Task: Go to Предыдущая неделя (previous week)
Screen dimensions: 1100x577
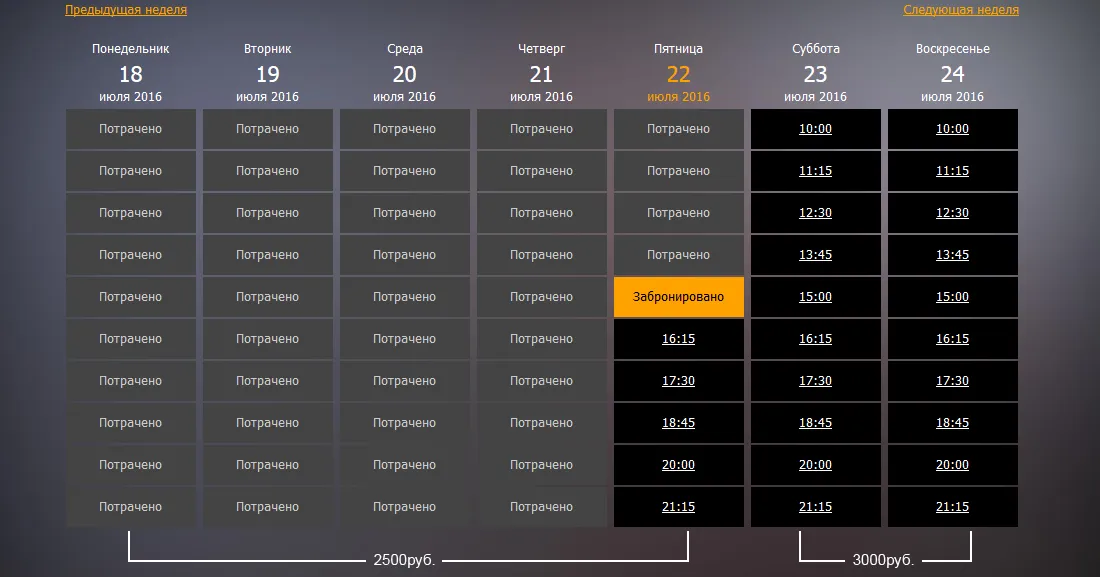Action: [126, 10]
